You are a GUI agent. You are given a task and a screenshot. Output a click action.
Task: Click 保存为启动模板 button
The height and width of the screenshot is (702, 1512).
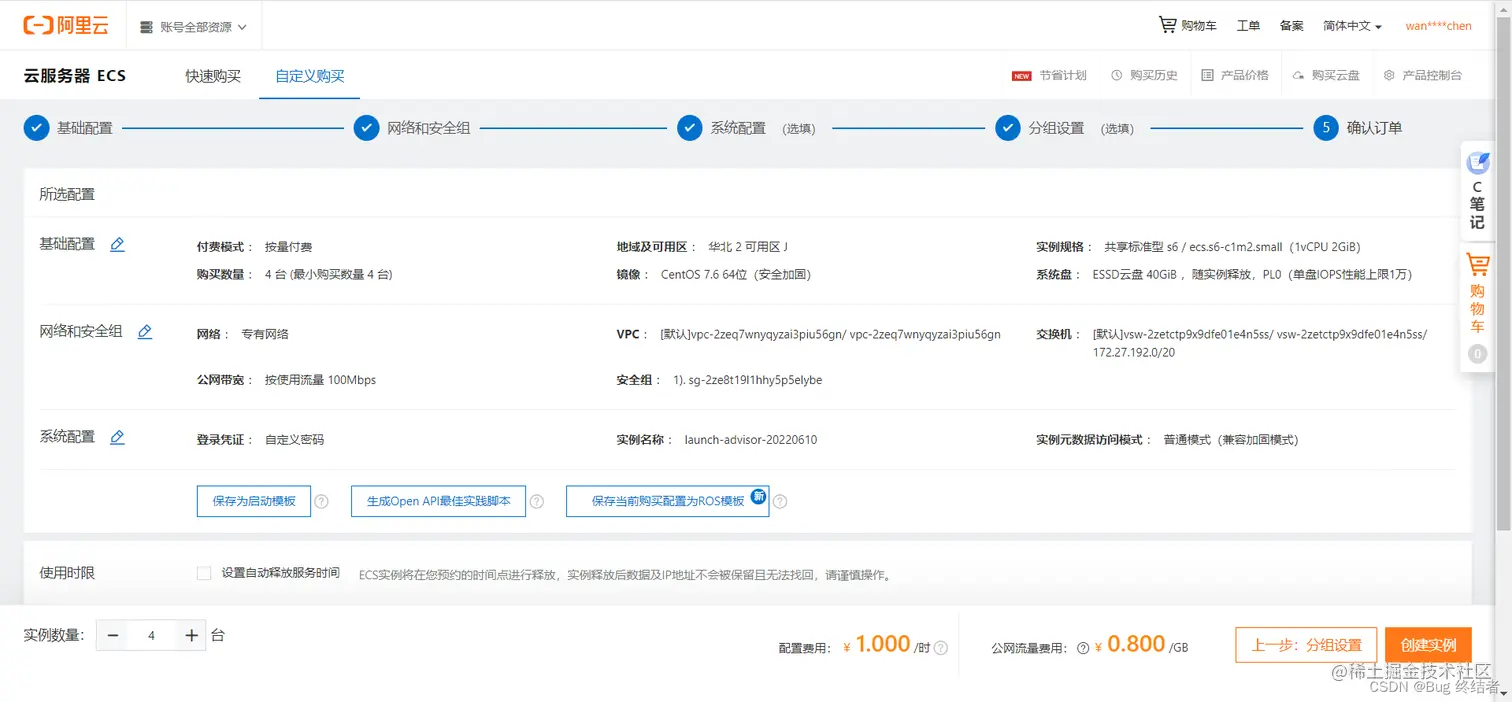click(254, 501)
